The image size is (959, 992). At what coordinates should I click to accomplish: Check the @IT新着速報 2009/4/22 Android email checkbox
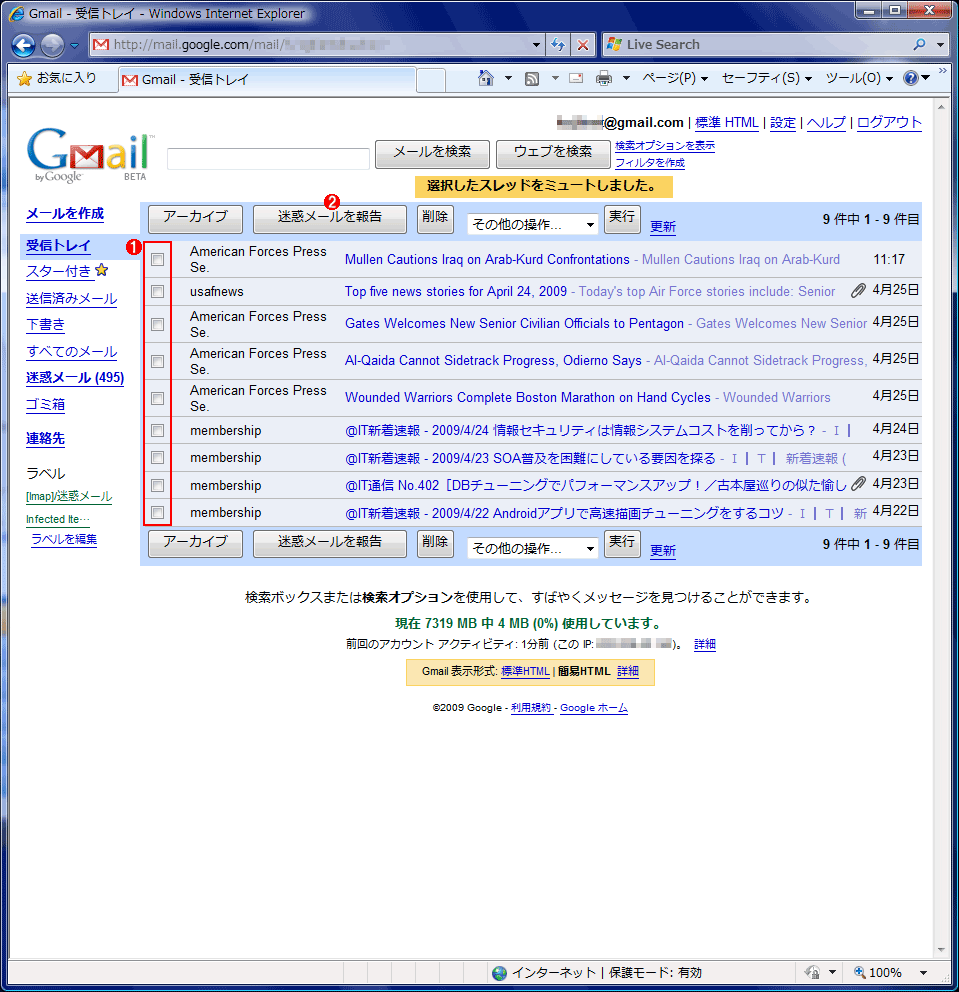click(x=158, y=512)
